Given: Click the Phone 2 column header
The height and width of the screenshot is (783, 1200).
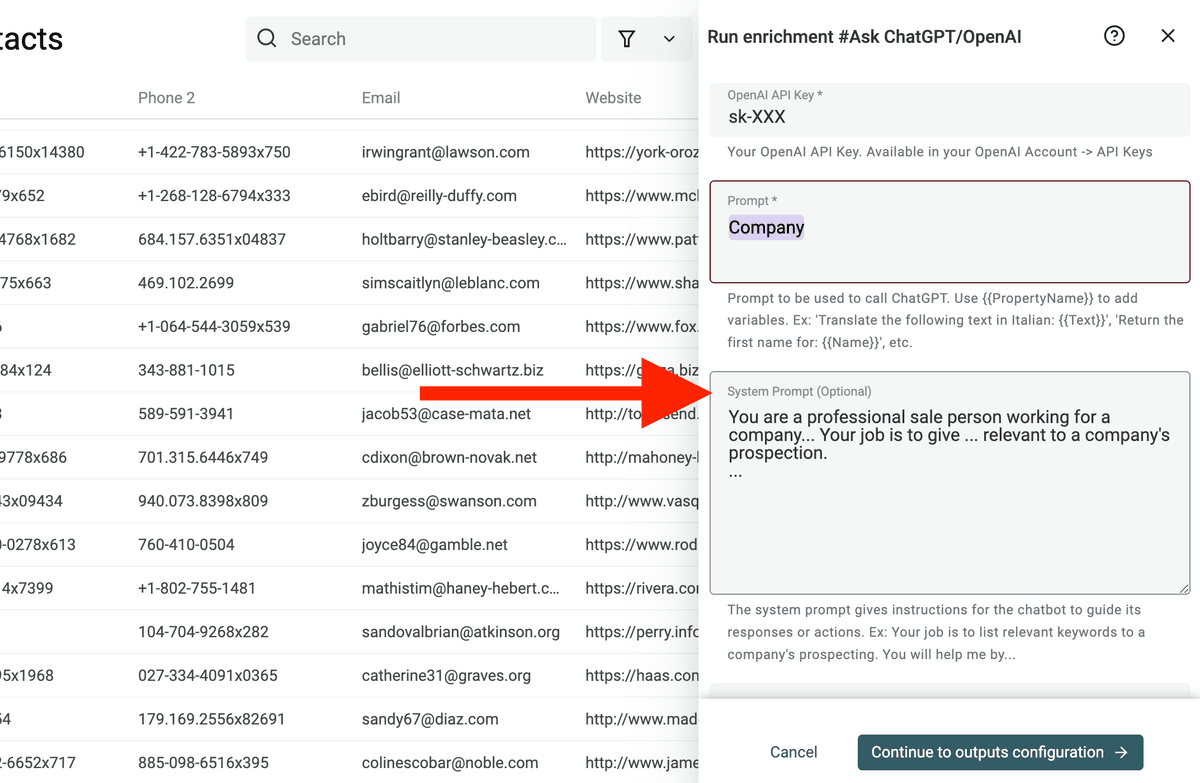Looking at the screenshot, I should 166,98.
